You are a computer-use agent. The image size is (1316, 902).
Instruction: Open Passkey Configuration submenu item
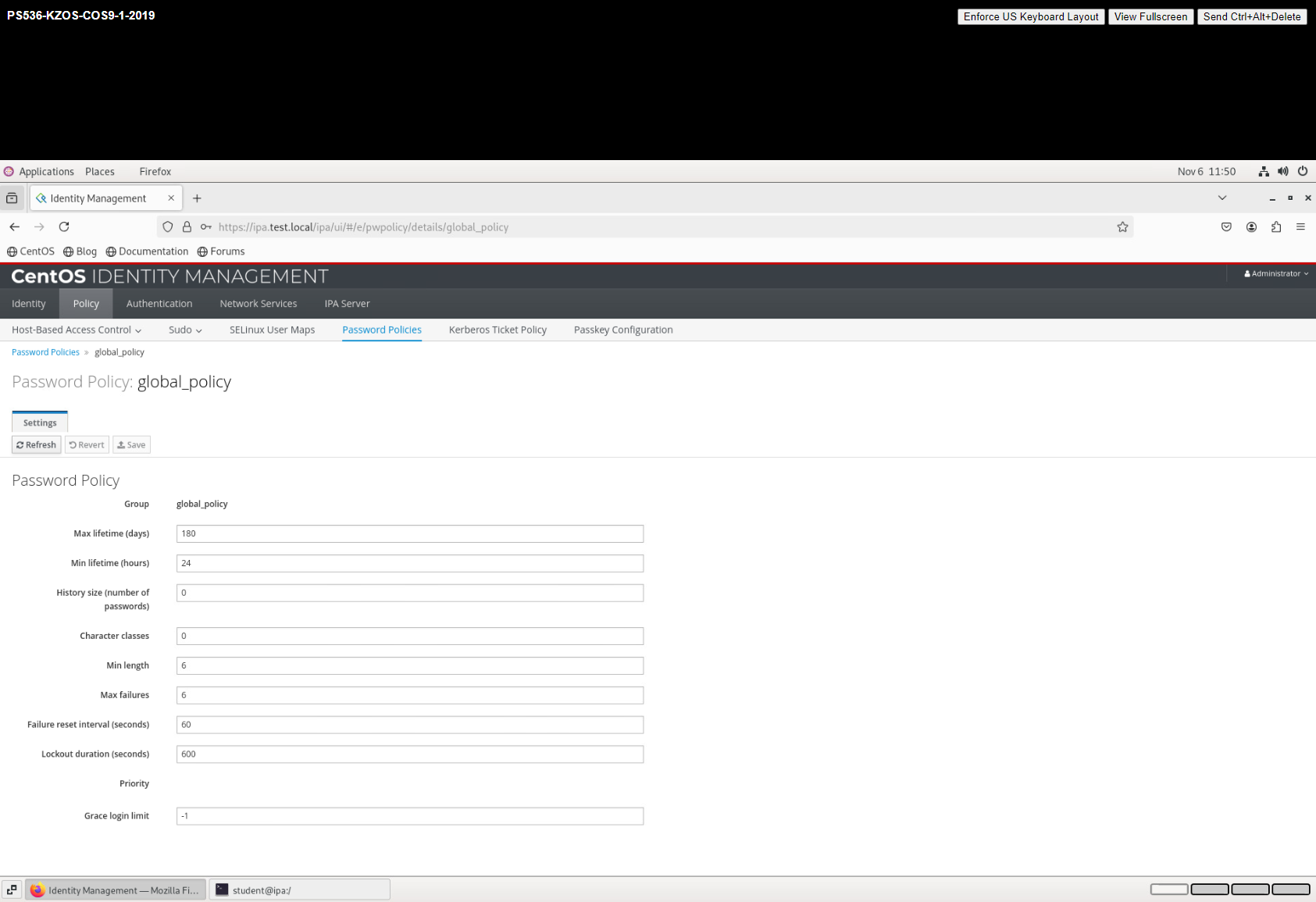[x=623, y=330]
